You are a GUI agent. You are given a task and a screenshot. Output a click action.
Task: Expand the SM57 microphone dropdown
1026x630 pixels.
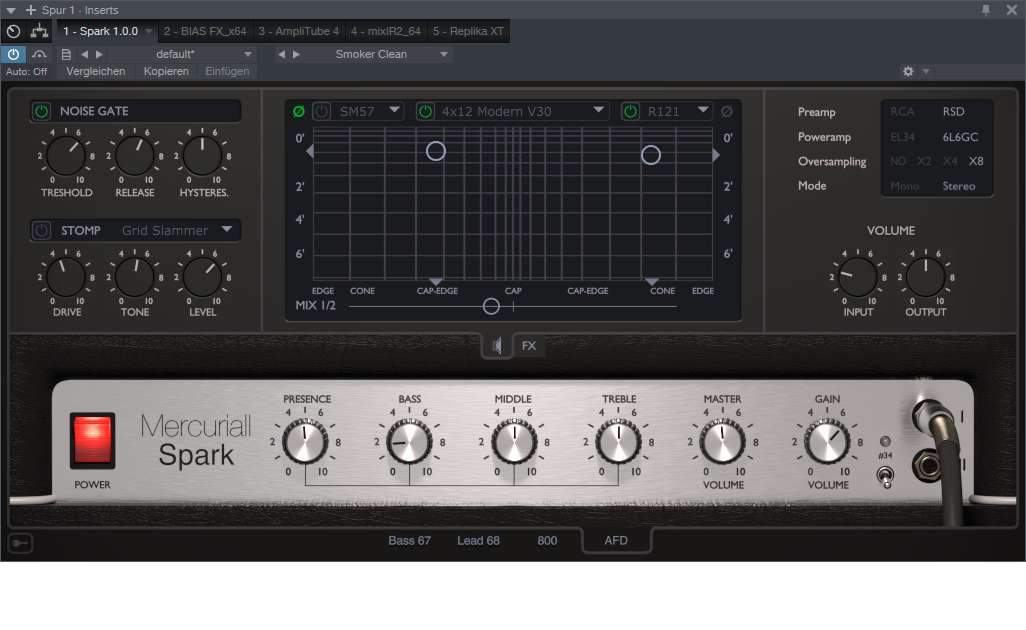point(395,111)
